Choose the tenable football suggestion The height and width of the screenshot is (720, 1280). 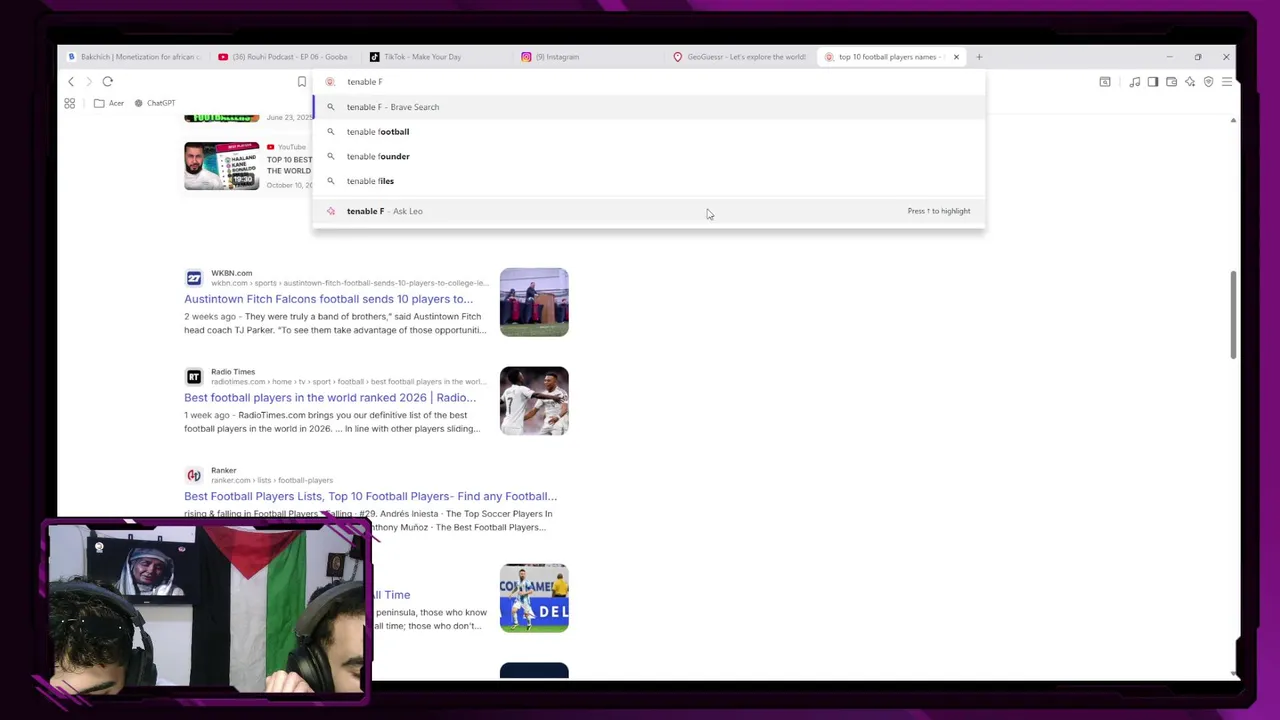[648, 132]
